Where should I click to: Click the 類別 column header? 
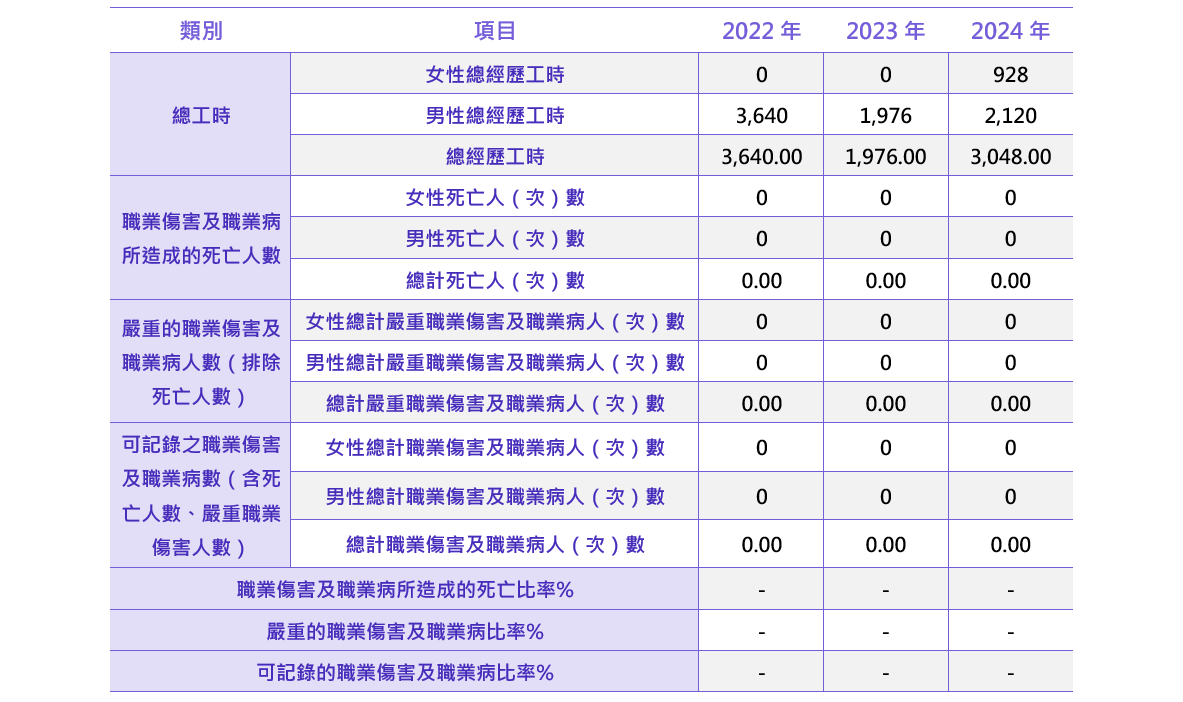[200, 31]
